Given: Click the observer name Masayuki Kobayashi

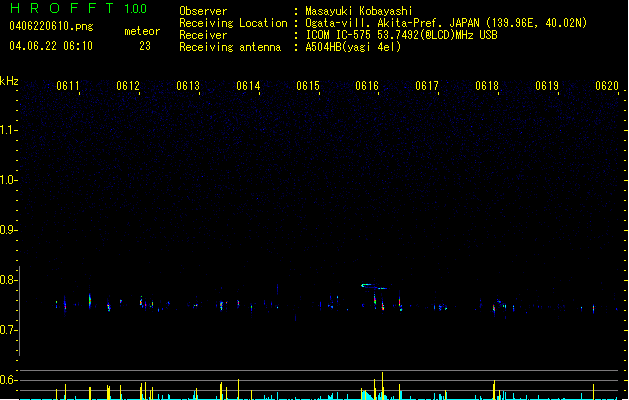Looking at the screenshot, I should (359, 11).
